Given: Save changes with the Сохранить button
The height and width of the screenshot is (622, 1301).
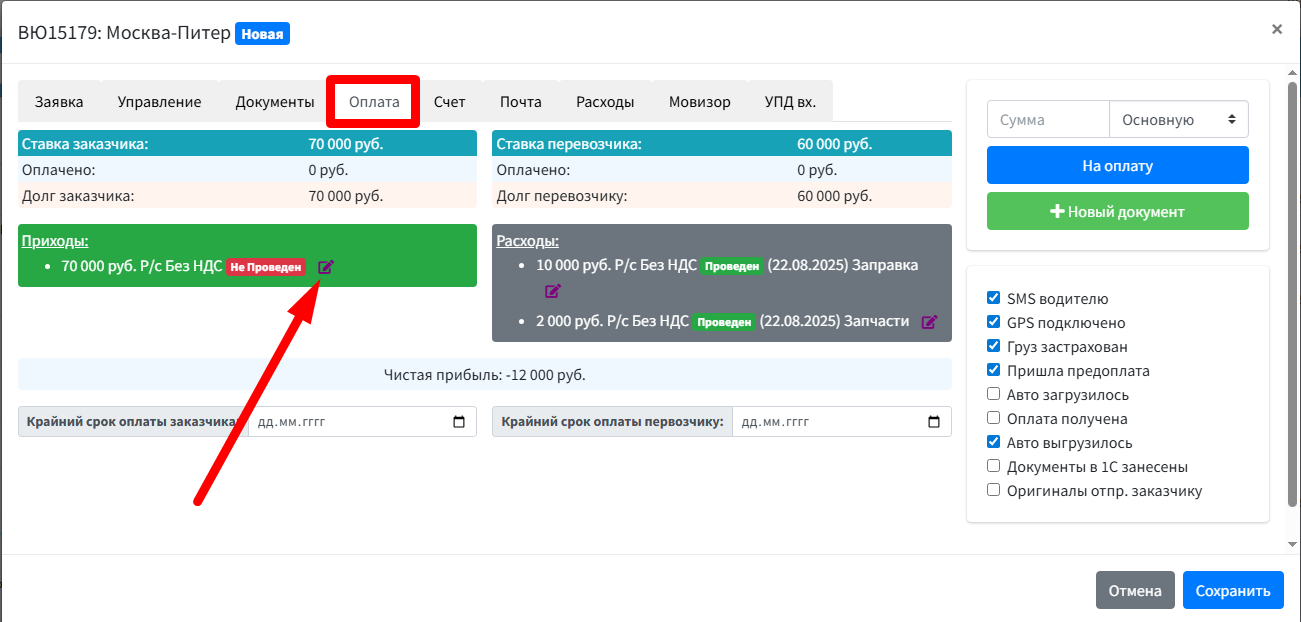Looking at the screenshot, I should [x=1232, y=591].
